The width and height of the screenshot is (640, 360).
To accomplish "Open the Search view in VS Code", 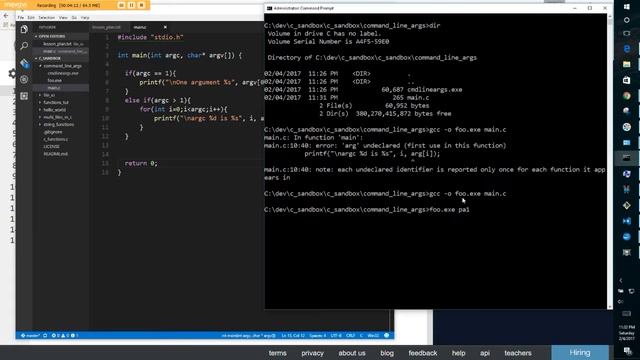I will tap(24, 46).
